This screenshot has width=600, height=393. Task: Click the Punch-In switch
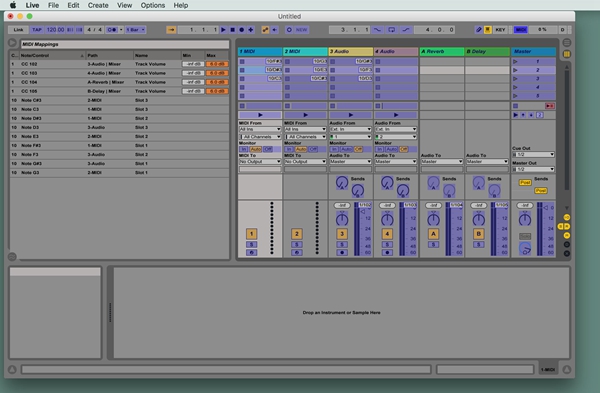click(377, 29)
